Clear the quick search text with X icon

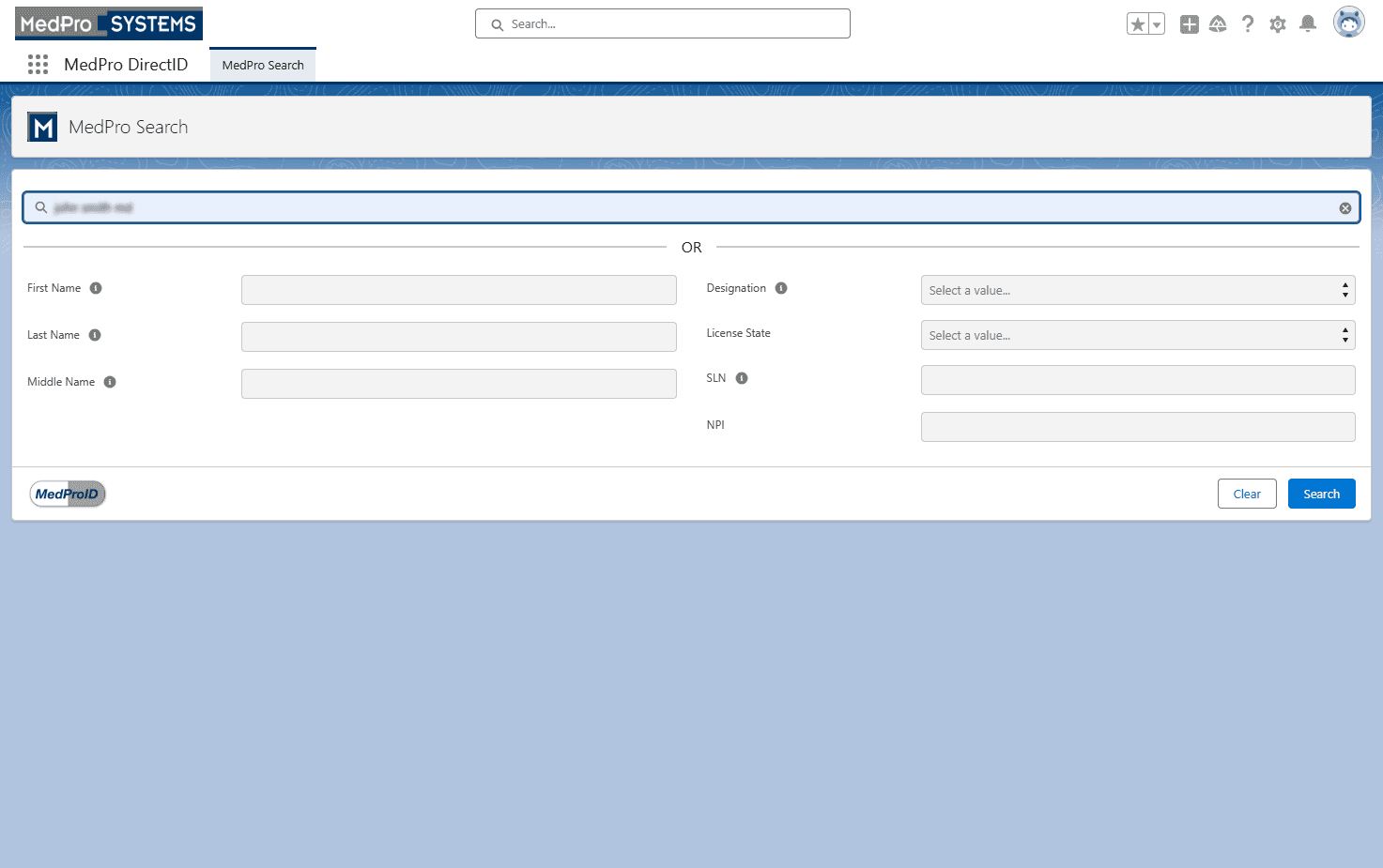1345,208
